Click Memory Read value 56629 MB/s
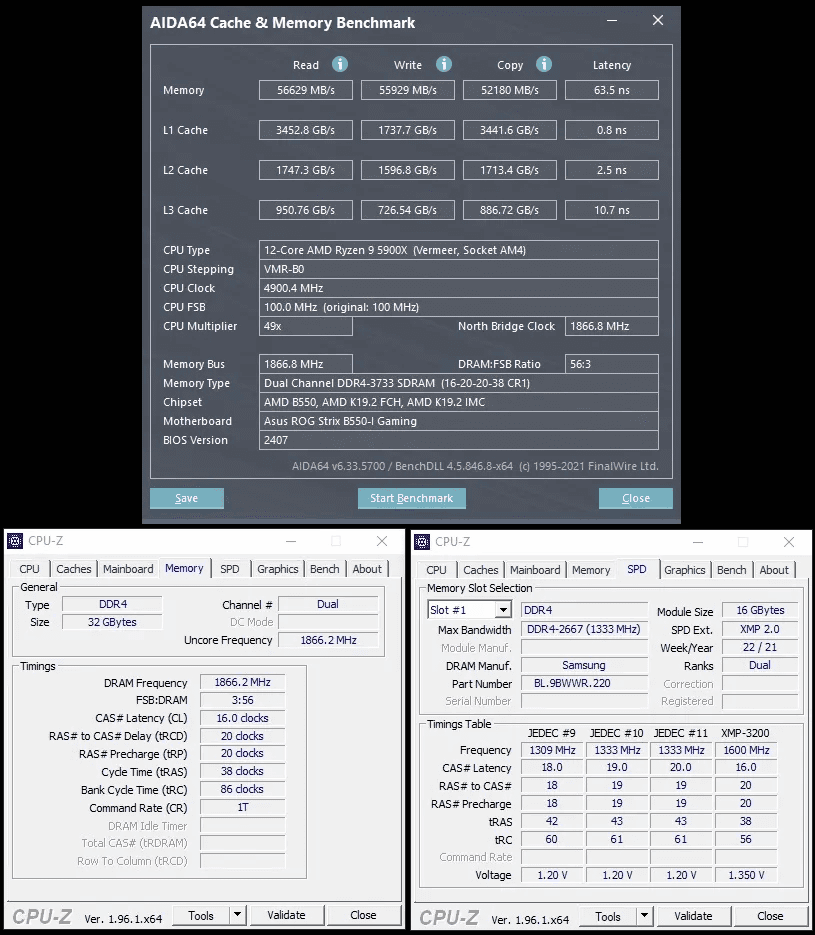Screen dimensions: 815x935 [306, 90]
